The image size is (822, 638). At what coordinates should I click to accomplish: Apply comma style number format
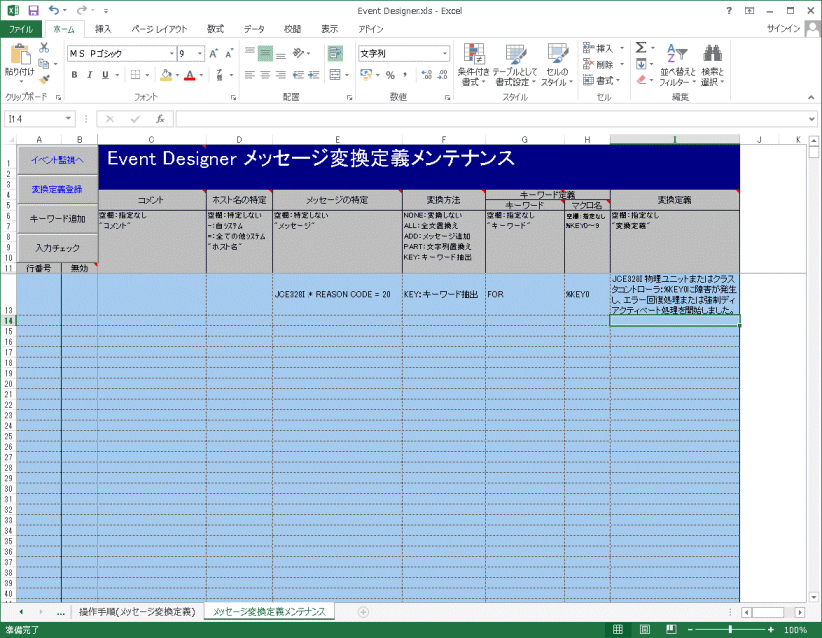[405, 75]
